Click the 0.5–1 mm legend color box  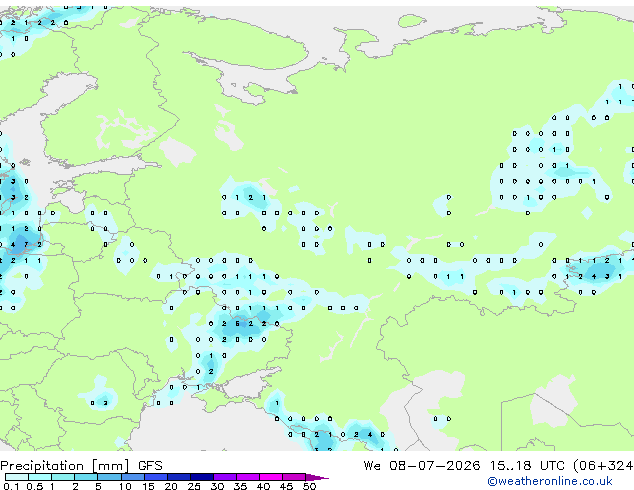click(x=40, y=477)
